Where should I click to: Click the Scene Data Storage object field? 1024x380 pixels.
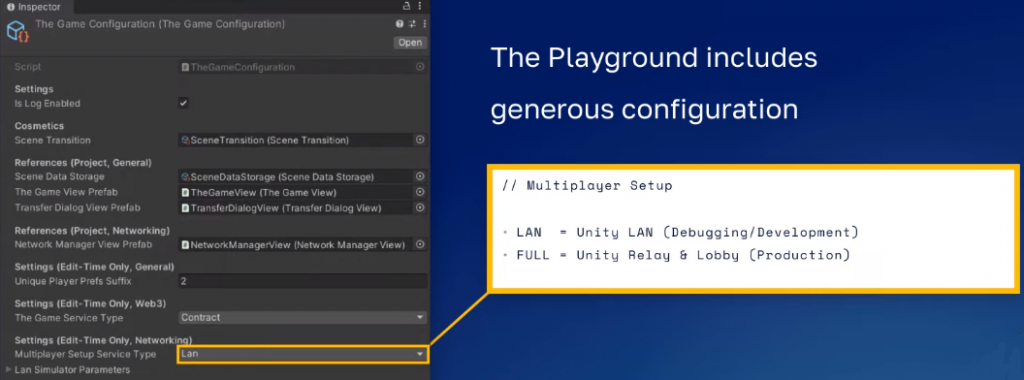(296, 176)
